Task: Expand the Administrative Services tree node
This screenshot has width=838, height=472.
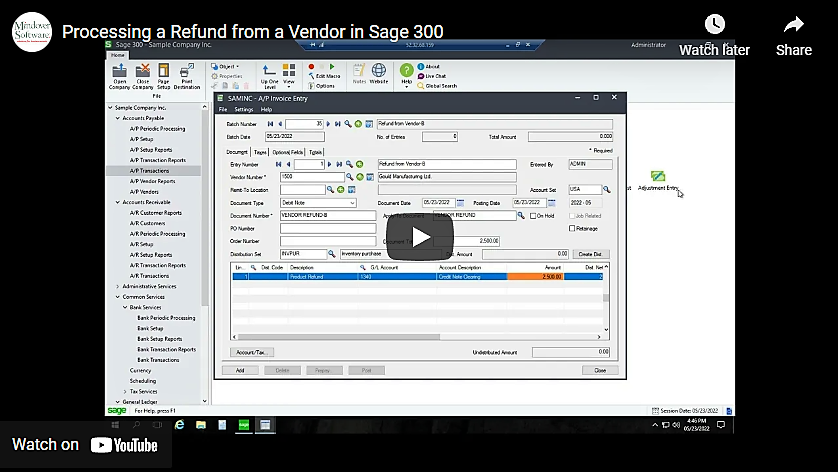Action: pyautogui.click(x=118, y=287)
